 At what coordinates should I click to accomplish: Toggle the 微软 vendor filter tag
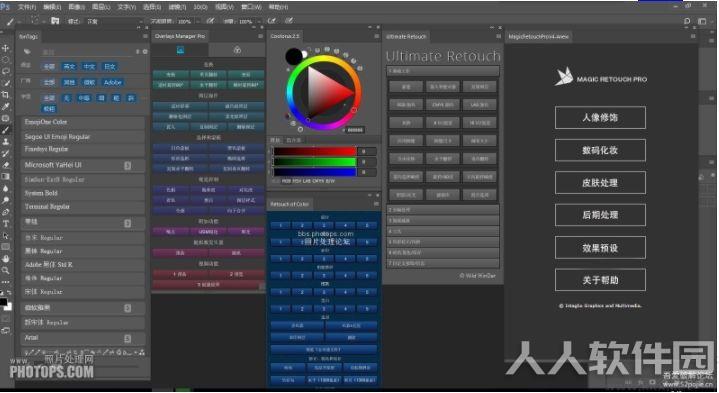[89, 83]
